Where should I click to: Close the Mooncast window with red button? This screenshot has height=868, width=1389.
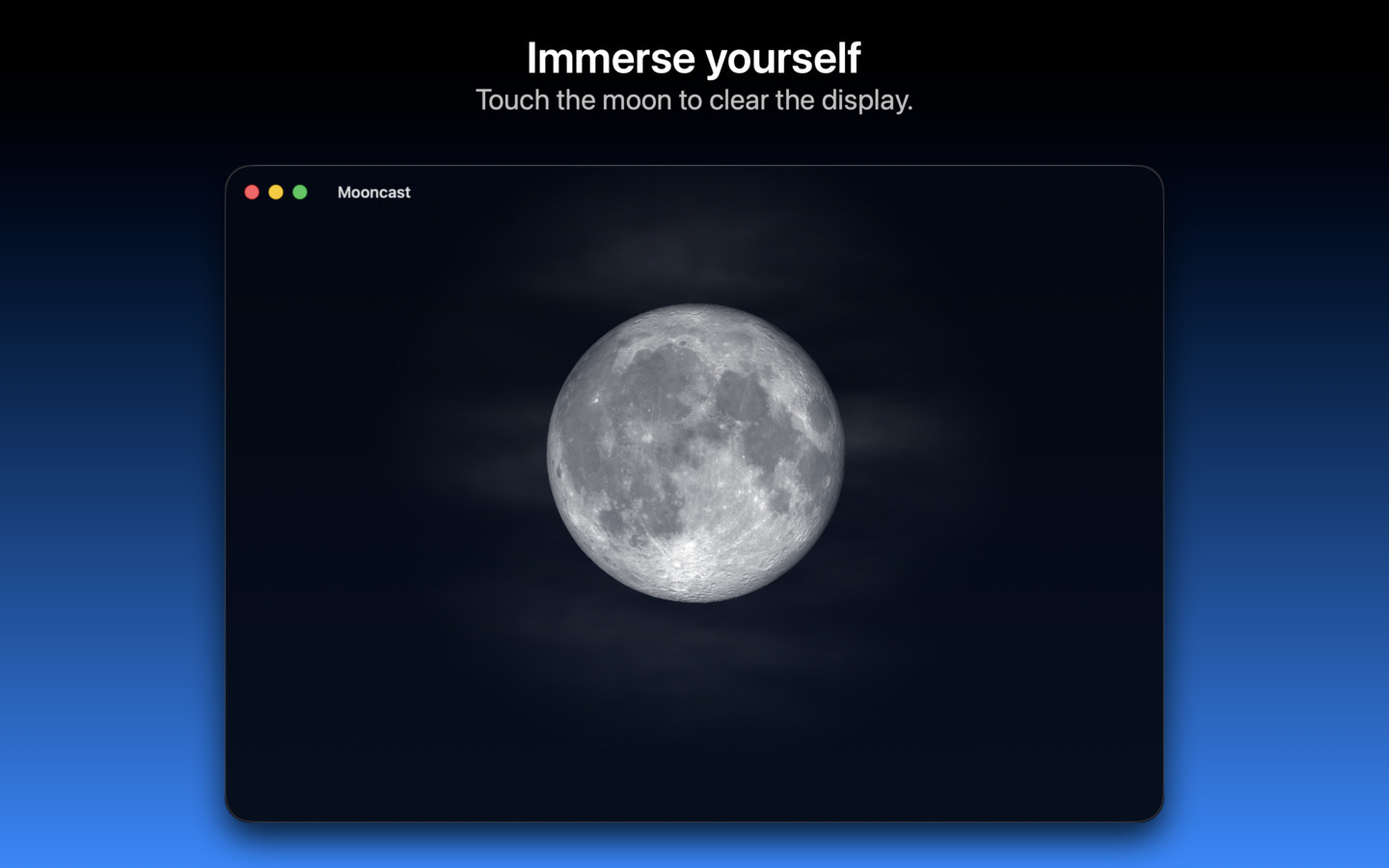252,192
